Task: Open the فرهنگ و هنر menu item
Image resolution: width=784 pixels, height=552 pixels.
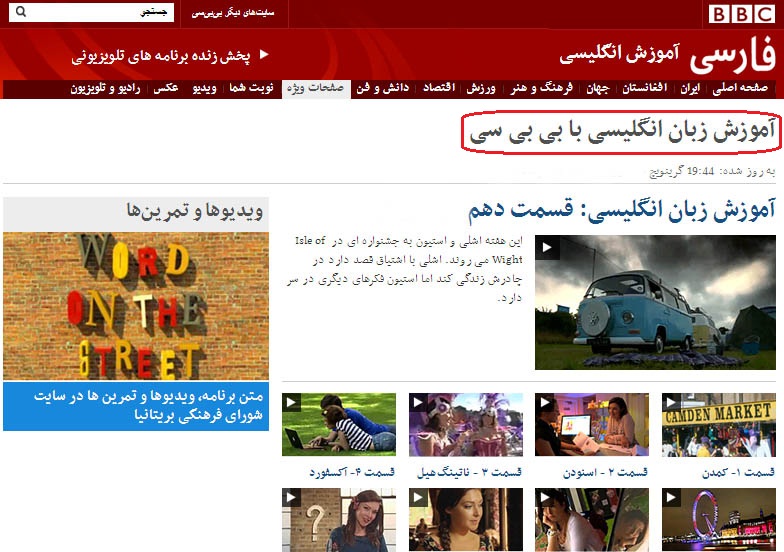Action: pyautogui.click(x=542, y=88)
